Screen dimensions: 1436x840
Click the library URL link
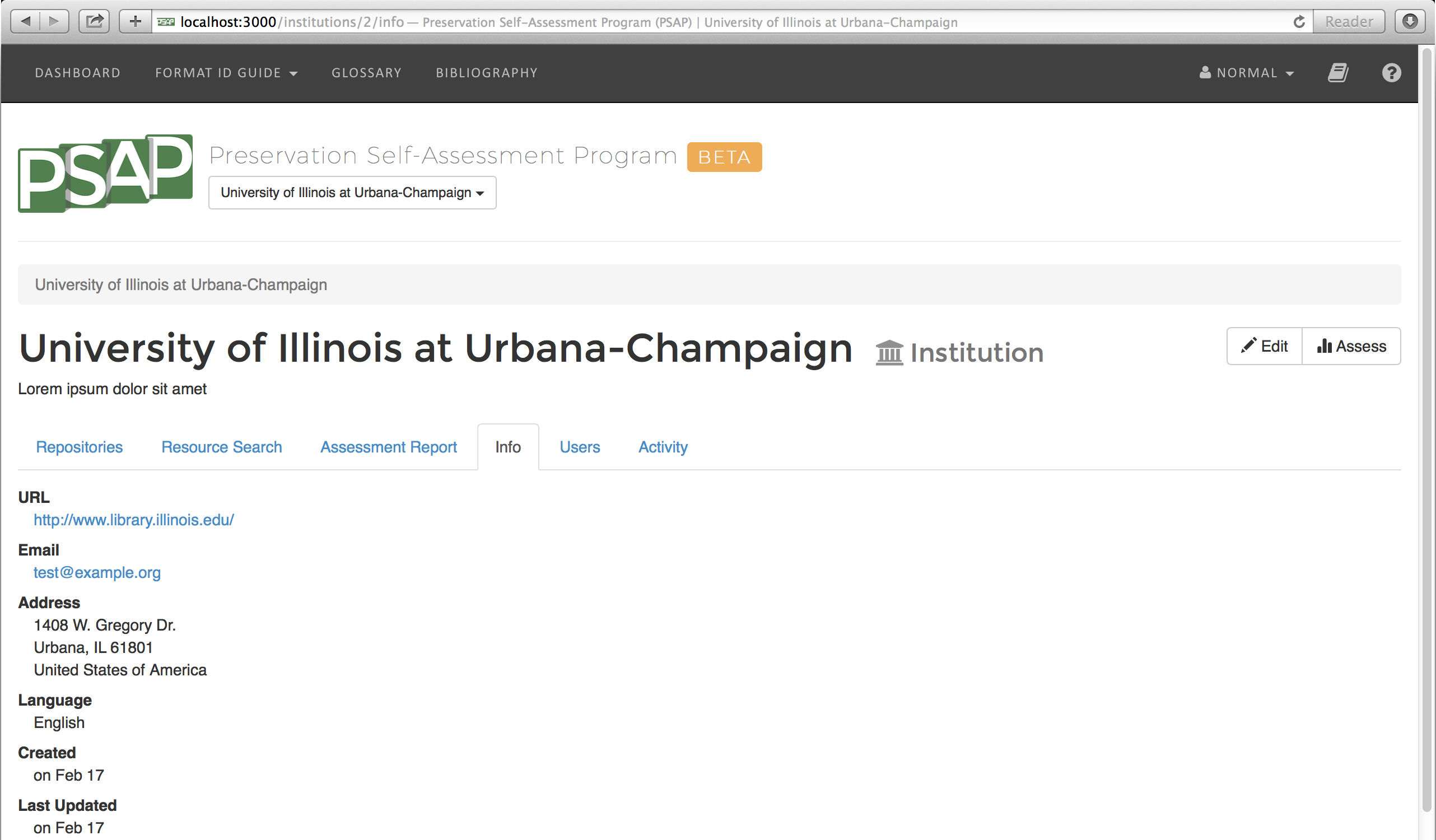[x=134, y=519]
